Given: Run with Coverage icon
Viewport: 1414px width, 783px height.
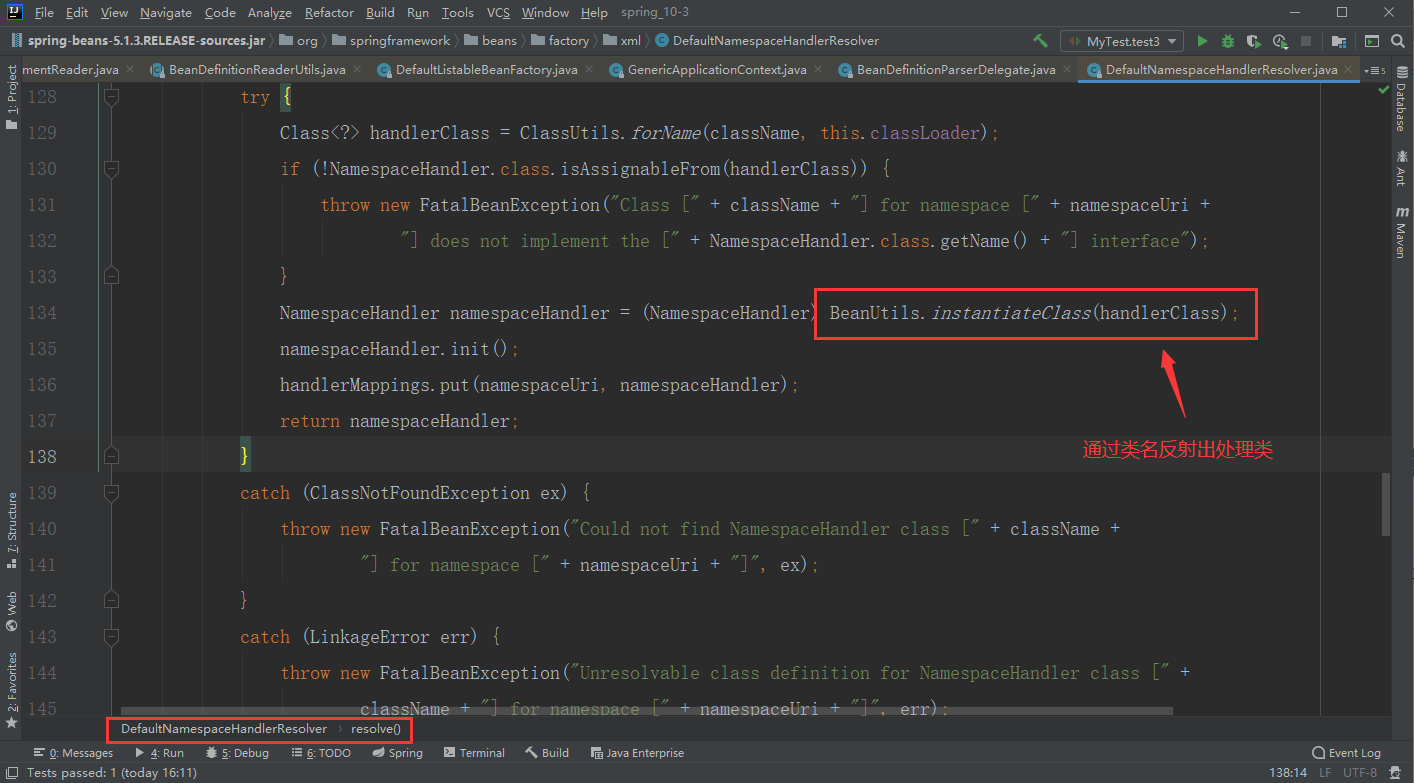Looking at the screenshot, I should tap(1254, 41).
